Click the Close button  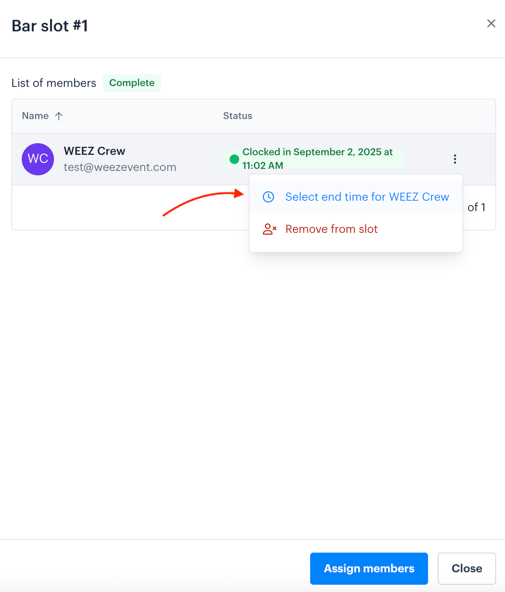pos(467,568)
